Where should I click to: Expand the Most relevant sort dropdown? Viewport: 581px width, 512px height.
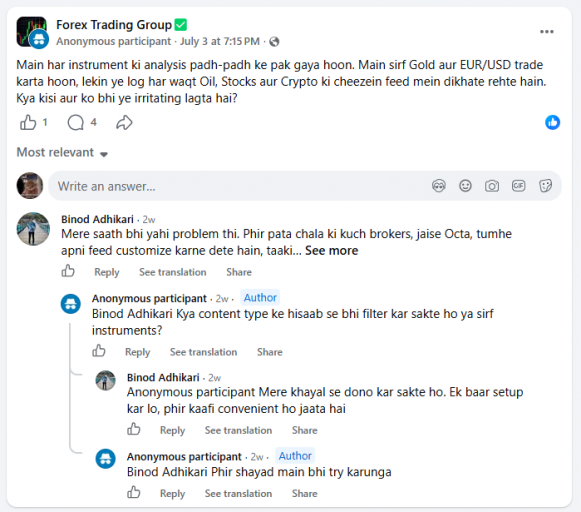tap(62, 153)
